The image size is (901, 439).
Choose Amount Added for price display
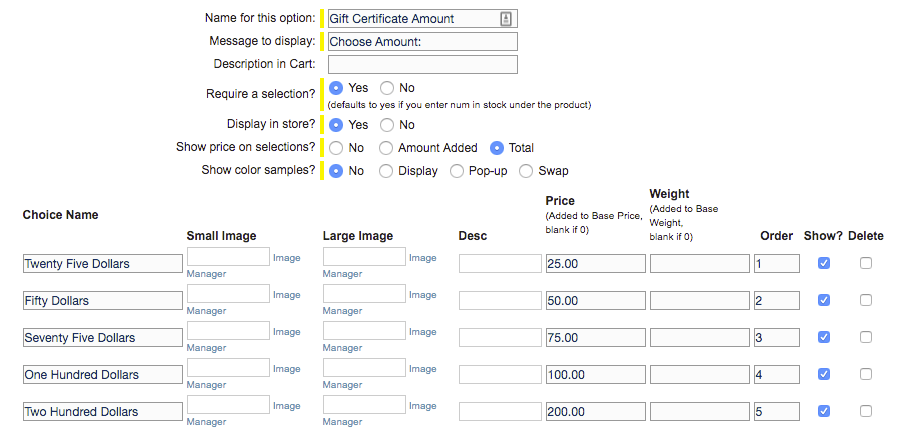point(386,148)
